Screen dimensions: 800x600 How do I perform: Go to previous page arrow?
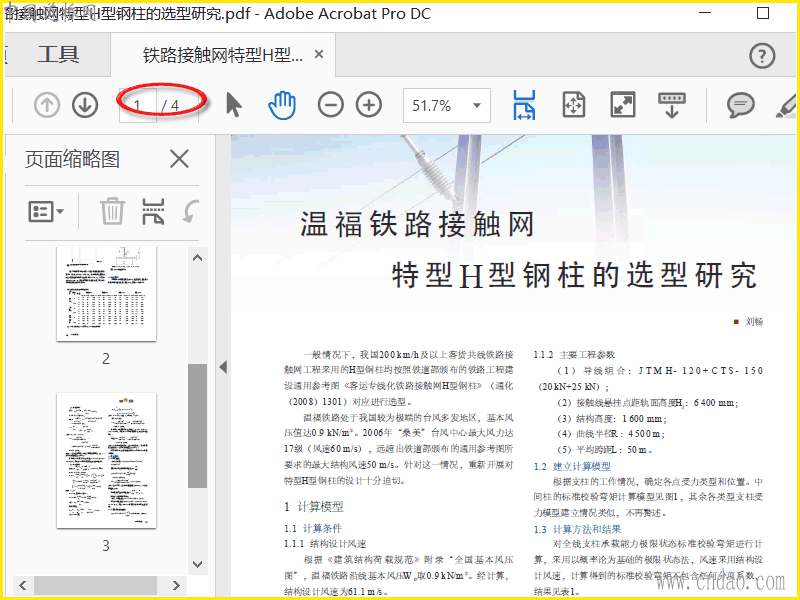coord(47,105)
